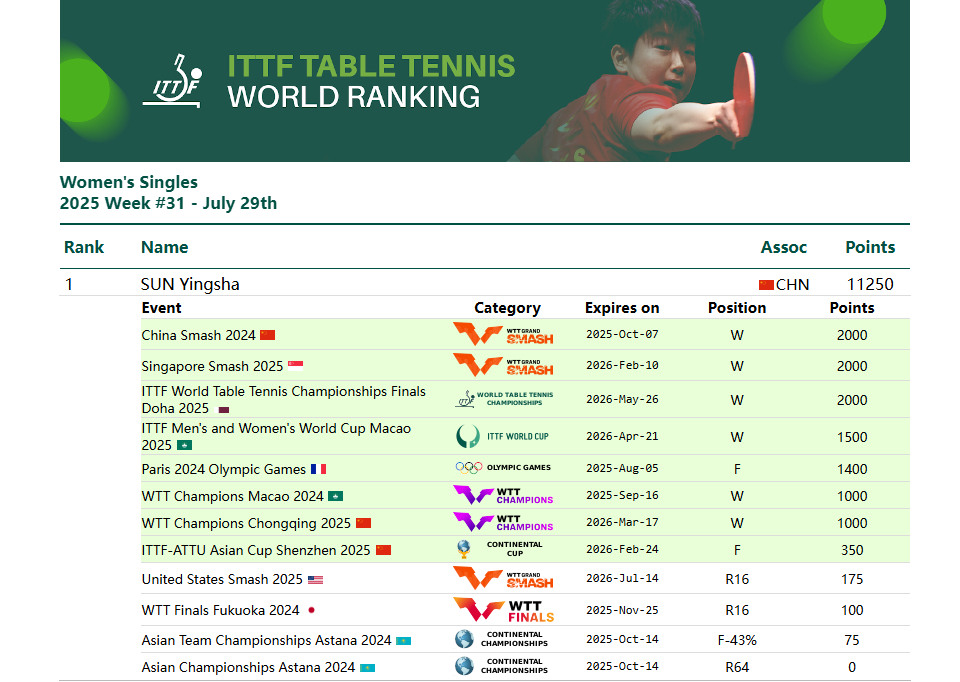
Task: Open the China Smash 2024 event
Action: [198, 335]
